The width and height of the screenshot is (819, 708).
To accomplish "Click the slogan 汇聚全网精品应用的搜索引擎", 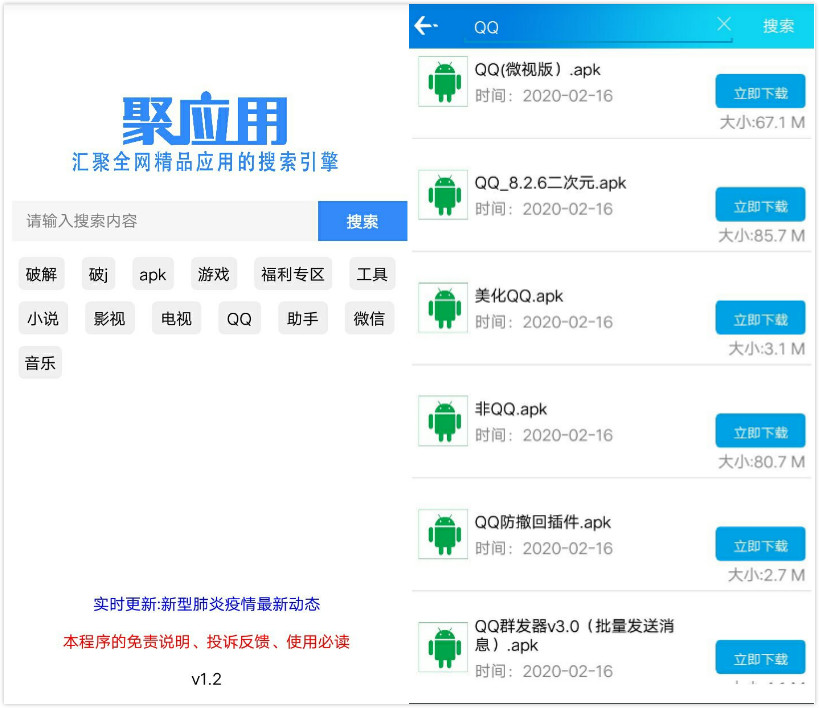I will click(205, 162).
